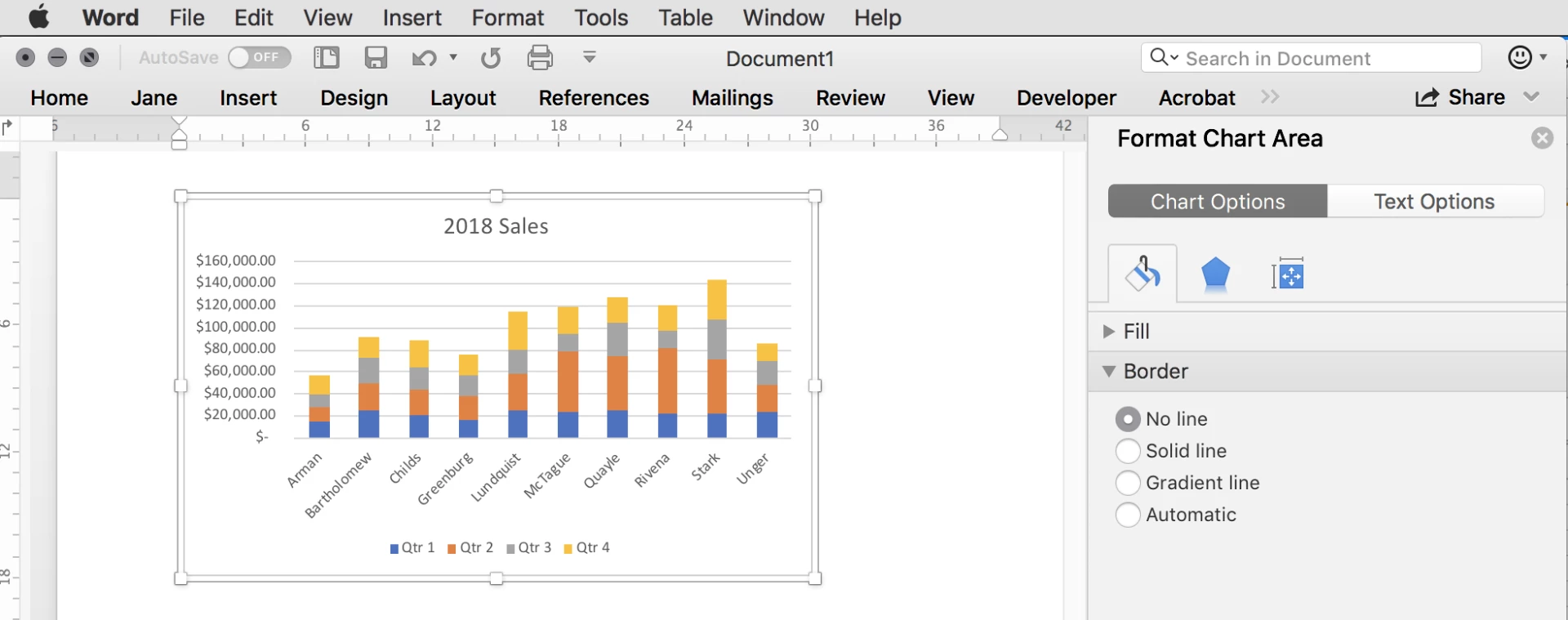
Task: Open the sidebar layout icon in the toolbar
Action: point(327,57)
